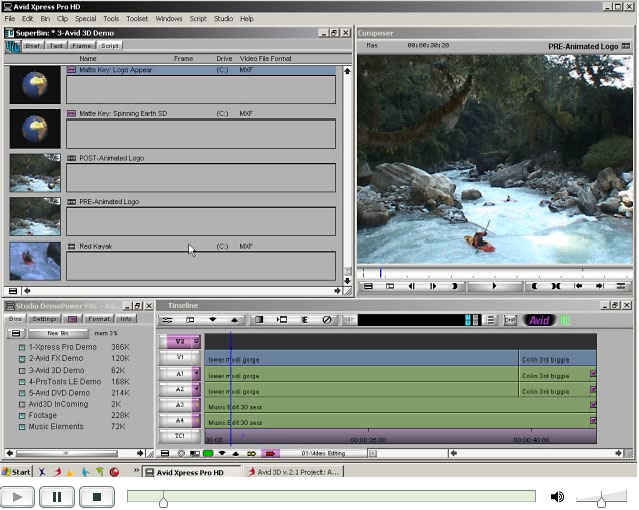Open the Avid3D InComing bin

(58, 404)
